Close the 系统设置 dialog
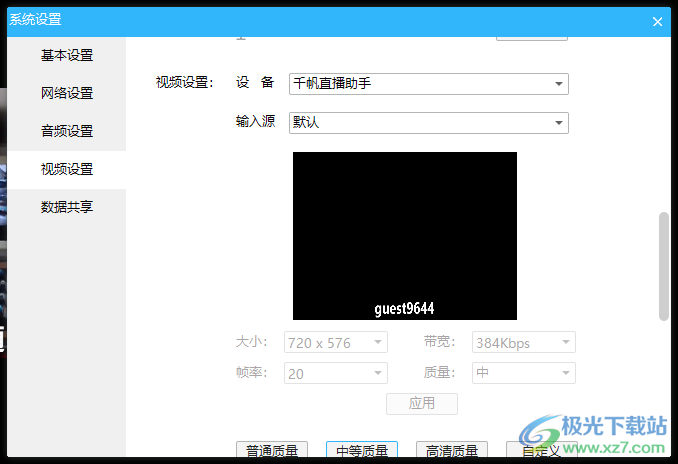678x464 pixels. coord(657,22)
